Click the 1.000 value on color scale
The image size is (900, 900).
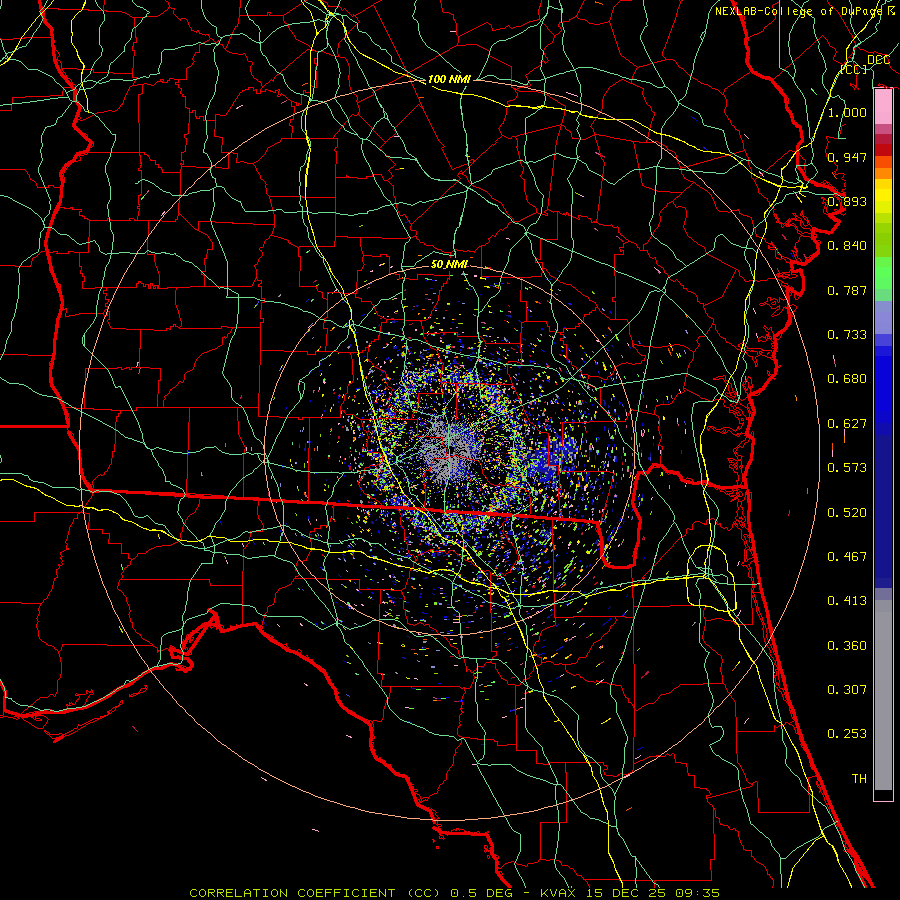coord(847,112)
